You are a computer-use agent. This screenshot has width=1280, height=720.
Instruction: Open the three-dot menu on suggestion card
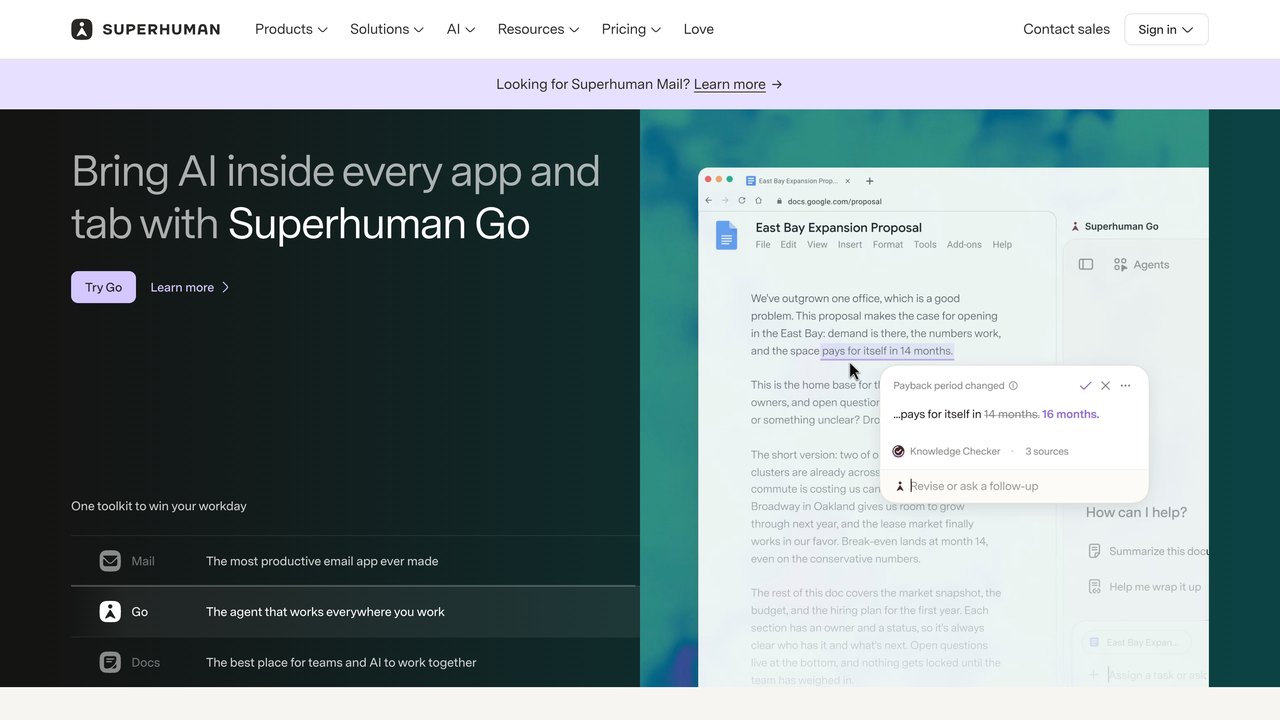1125,385
